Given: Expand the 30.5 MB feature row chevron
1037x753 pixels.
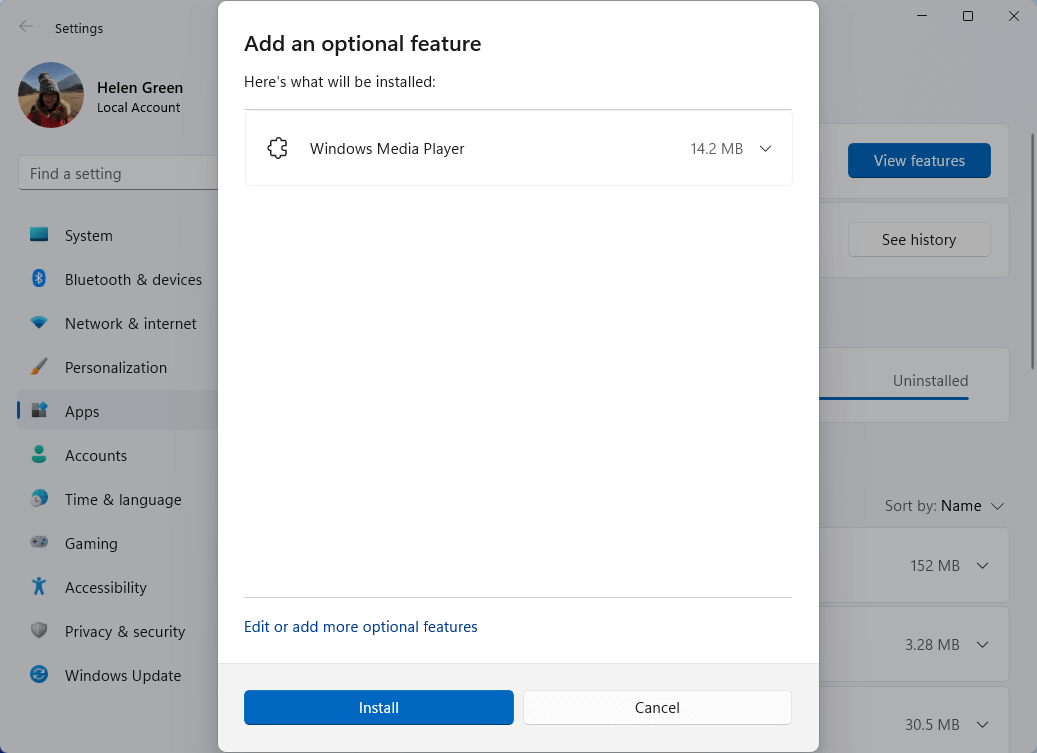Looking at the screenshot, I should click(983, 725).
